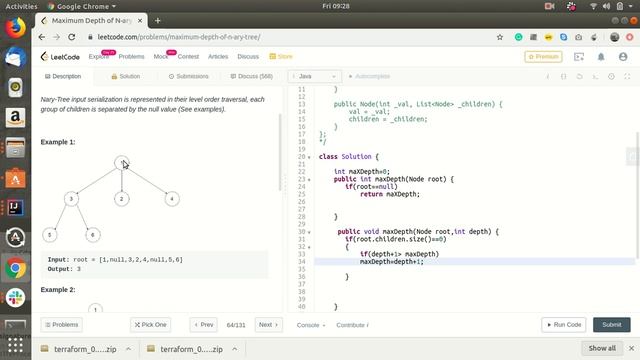Viewport: 640px width, 360px height.
Task: Open the Java language dropdown
Action: [314, 76]
